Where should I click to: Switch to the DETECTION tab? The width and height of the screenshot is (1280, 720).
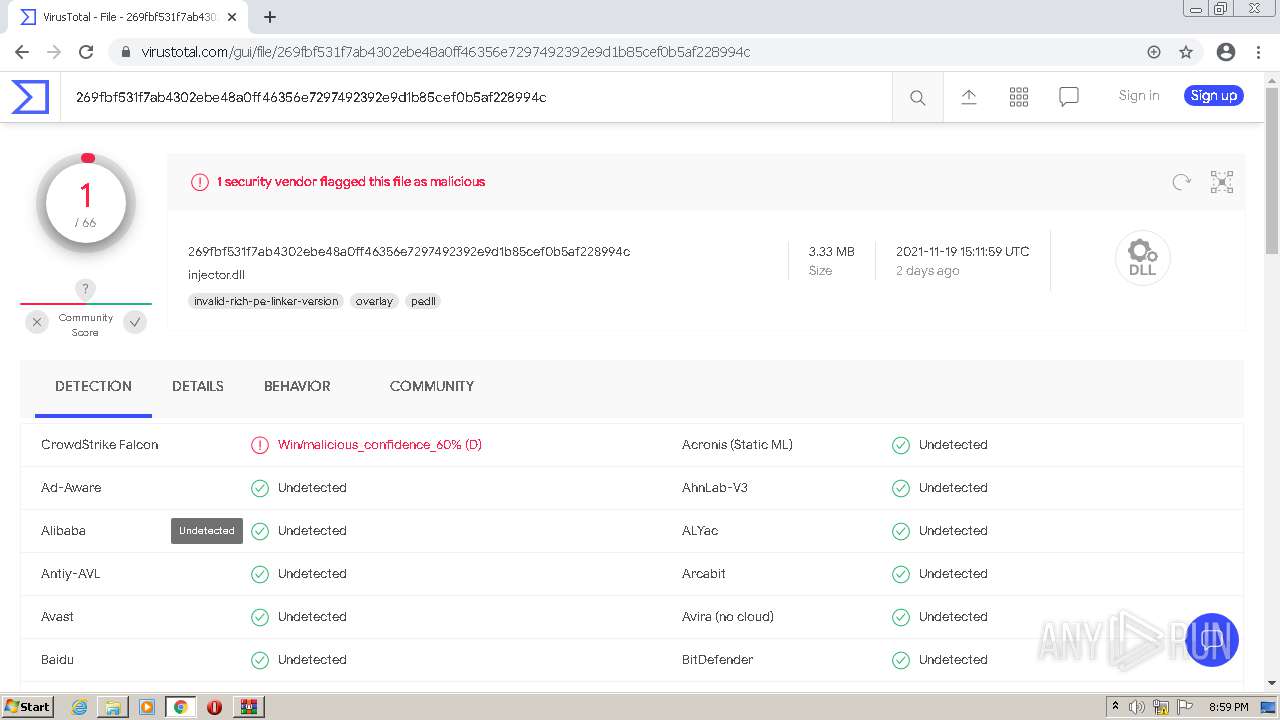[x=93, y=386]
